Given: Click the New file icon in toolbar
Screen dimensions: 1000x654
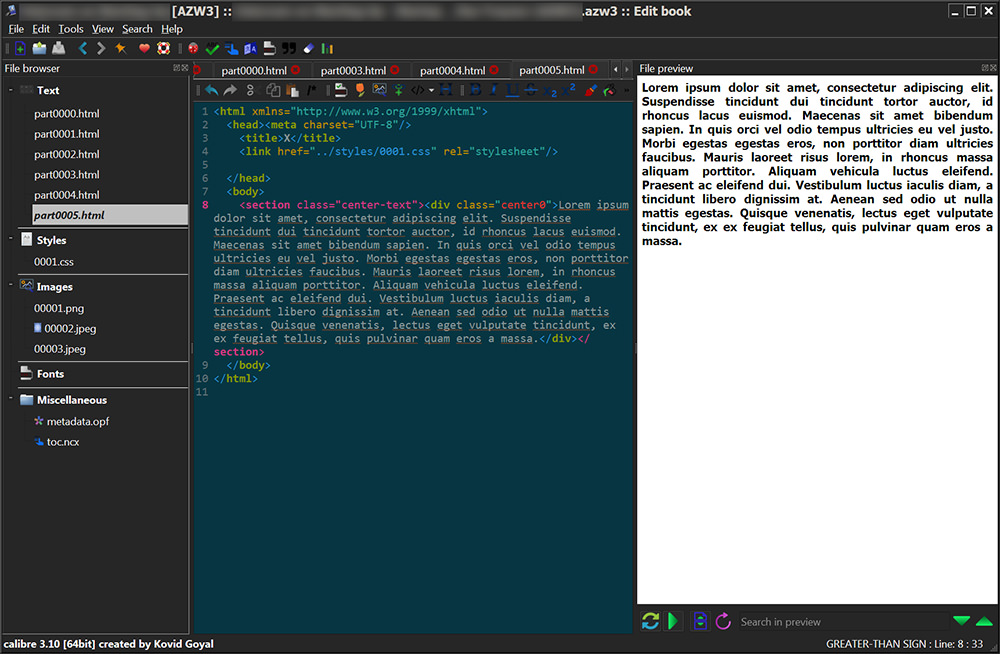Looking at the screenshot, I should (20, 48).
